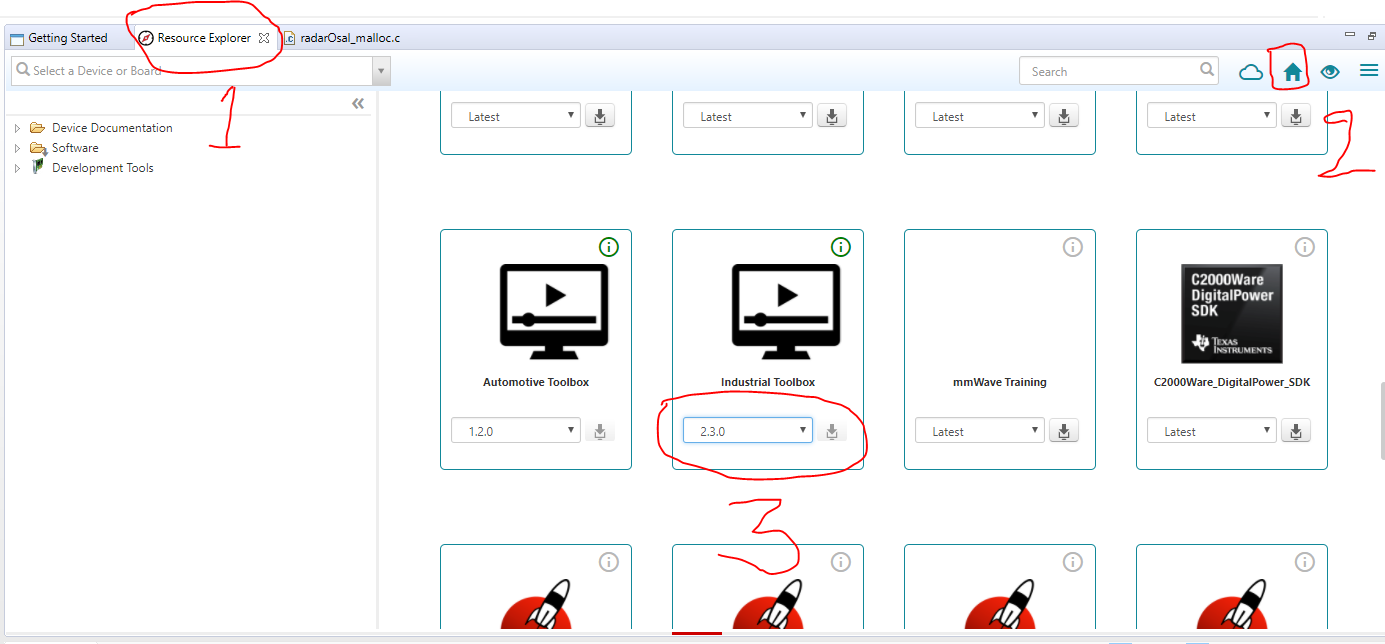
Task: Open Industrial Toolbox version dropdown 2.3.0
Action: (747, 431)
